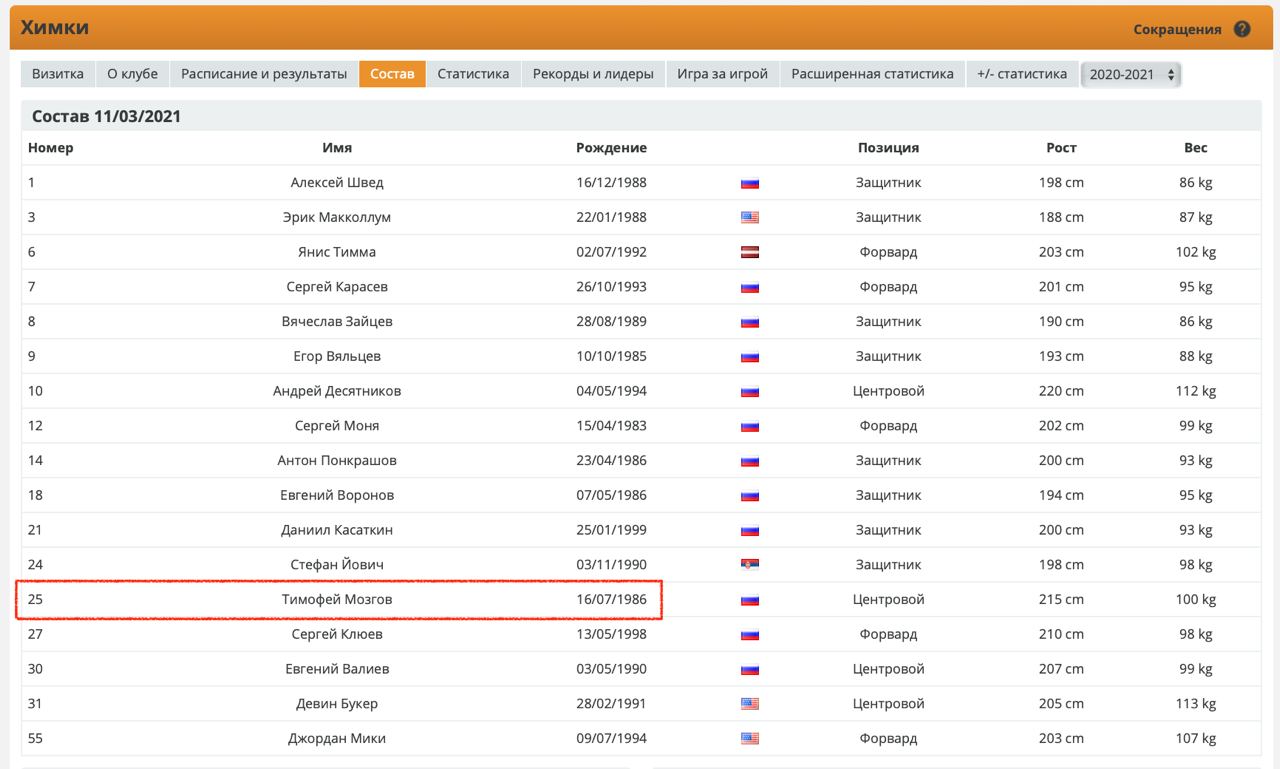1280x769 pixels.
Task: Click the Russian flag in Даниил Касаткин row
Action: (750, 530)
